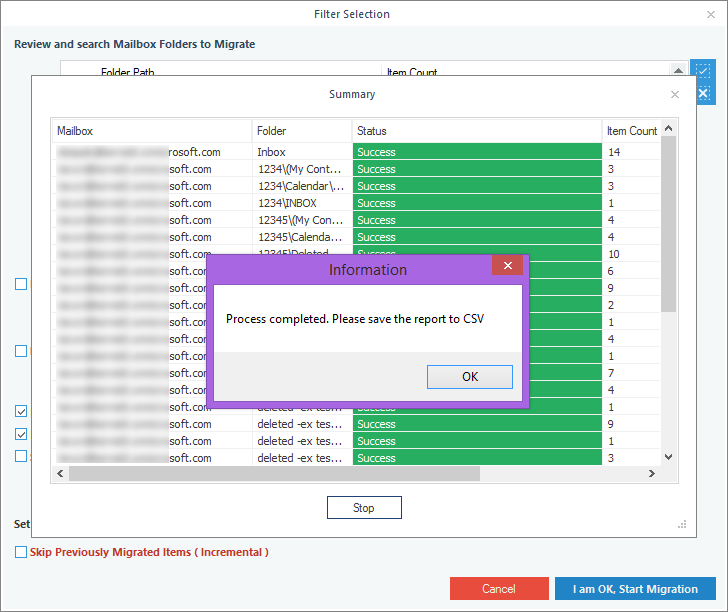
Task: Click the select all folders icon
Action: 703,71
